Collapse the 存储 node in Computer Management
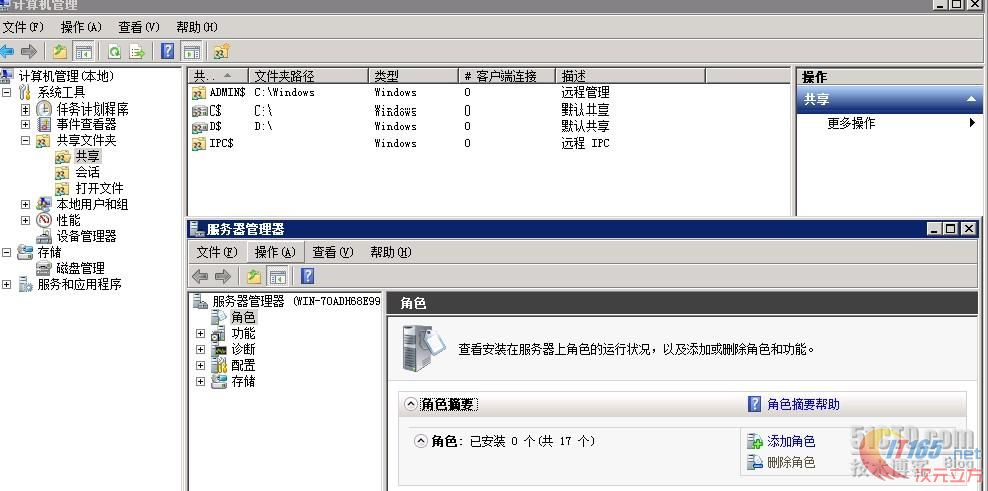 point(6,252)
